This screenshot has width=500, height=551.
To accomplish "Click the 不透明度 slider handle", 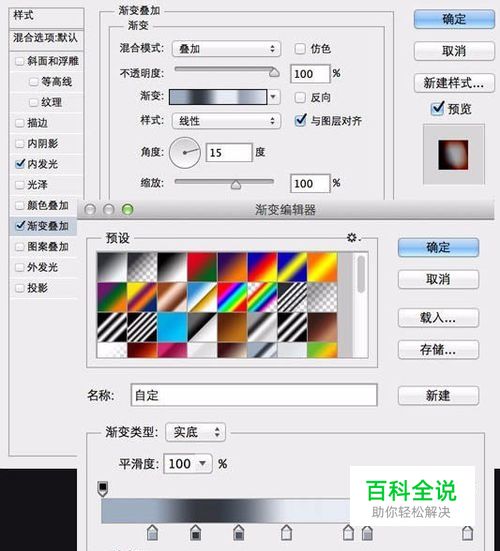I will [274, 73].
